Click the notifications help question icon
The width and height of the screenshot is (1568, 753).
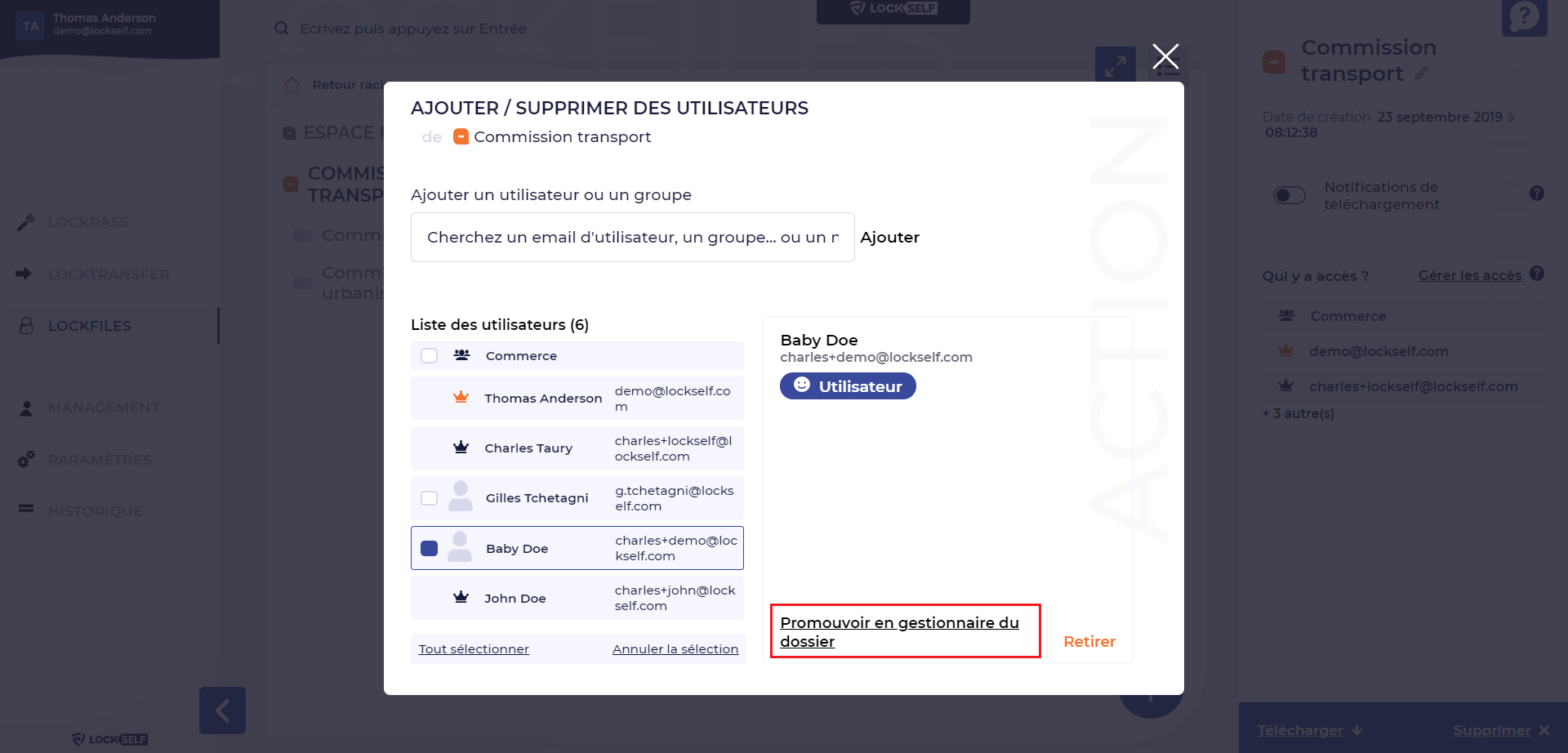pos(1537,194)
